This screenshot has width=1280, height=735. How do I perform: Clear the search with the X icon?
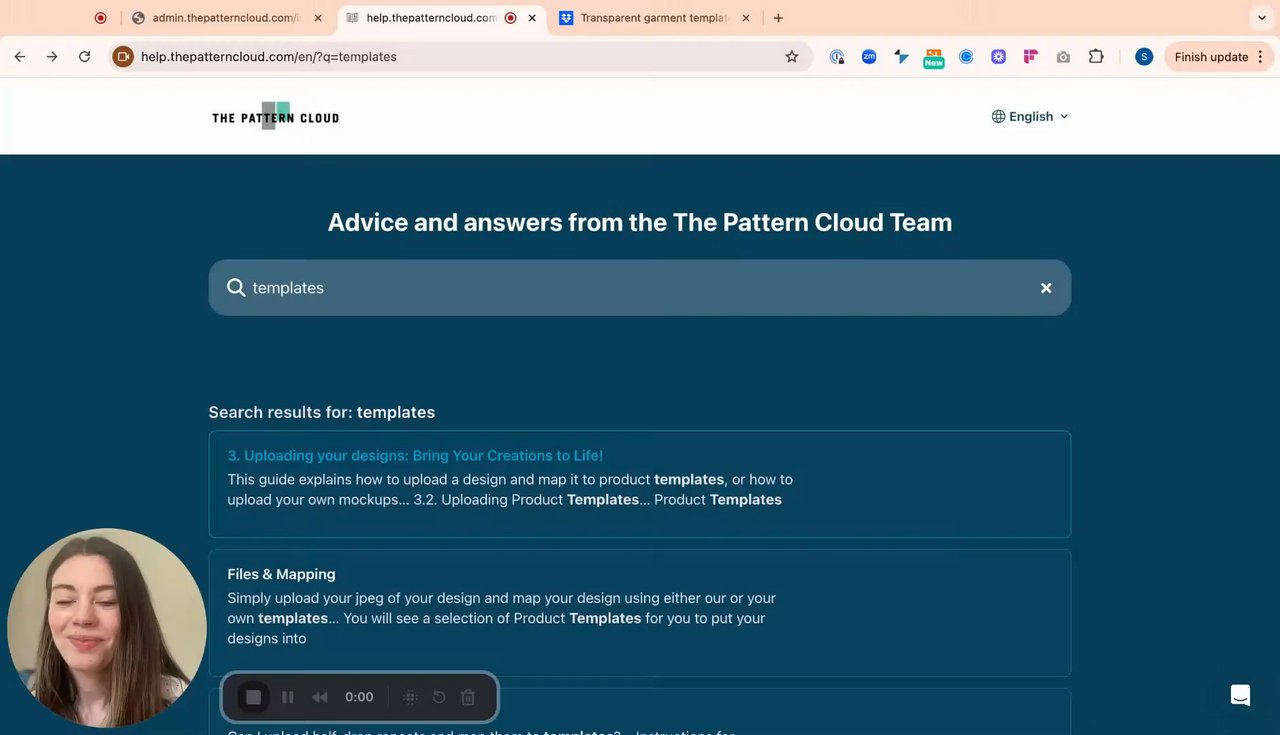(1046, 288)
